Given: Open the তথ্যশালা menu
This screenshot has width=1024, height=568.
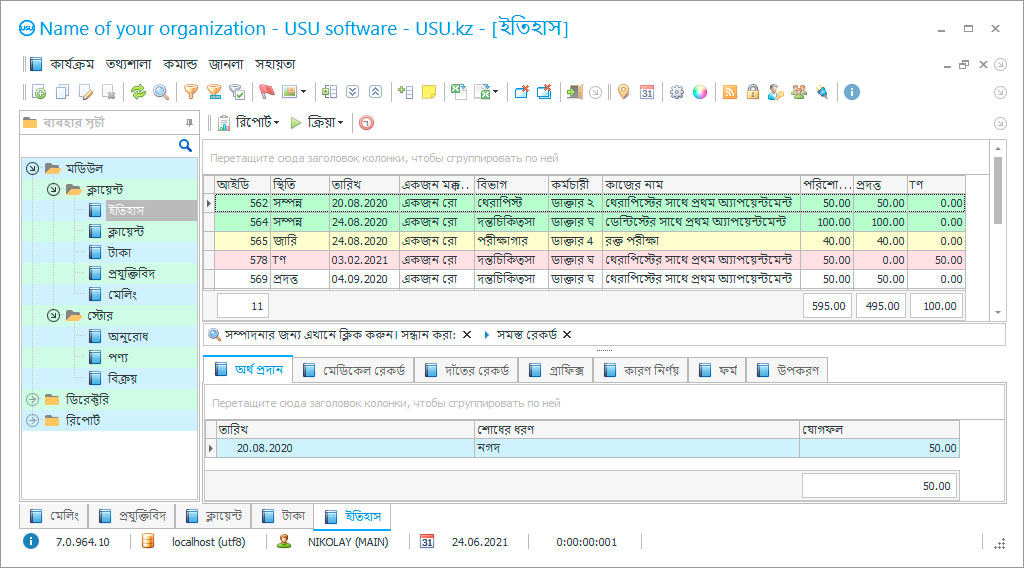Looking at the screenshot, I should click(129, 63).
